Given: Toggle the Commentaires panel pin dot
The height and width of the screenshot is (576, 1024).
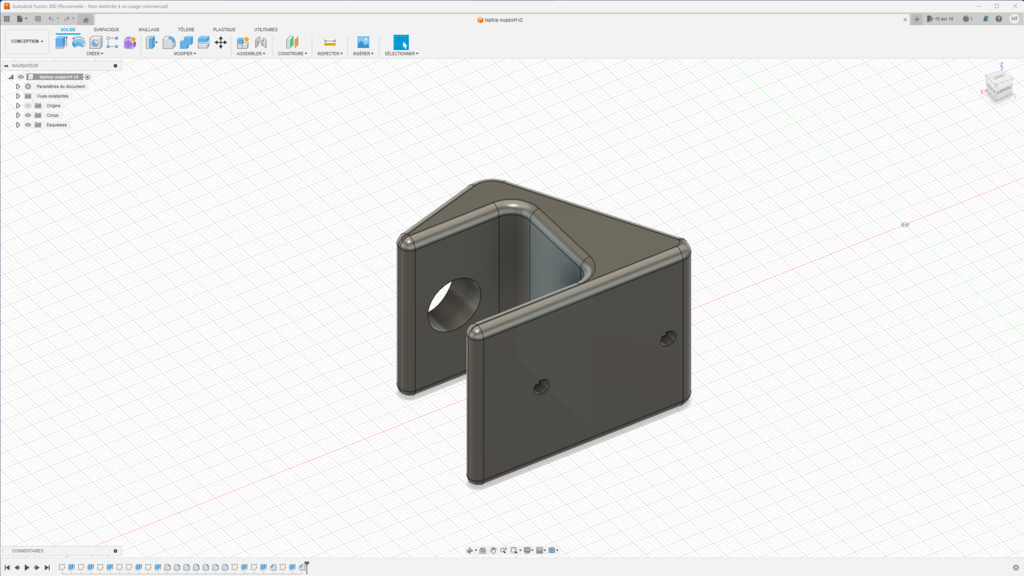Looking at the screenshot, I should (116, 551).
